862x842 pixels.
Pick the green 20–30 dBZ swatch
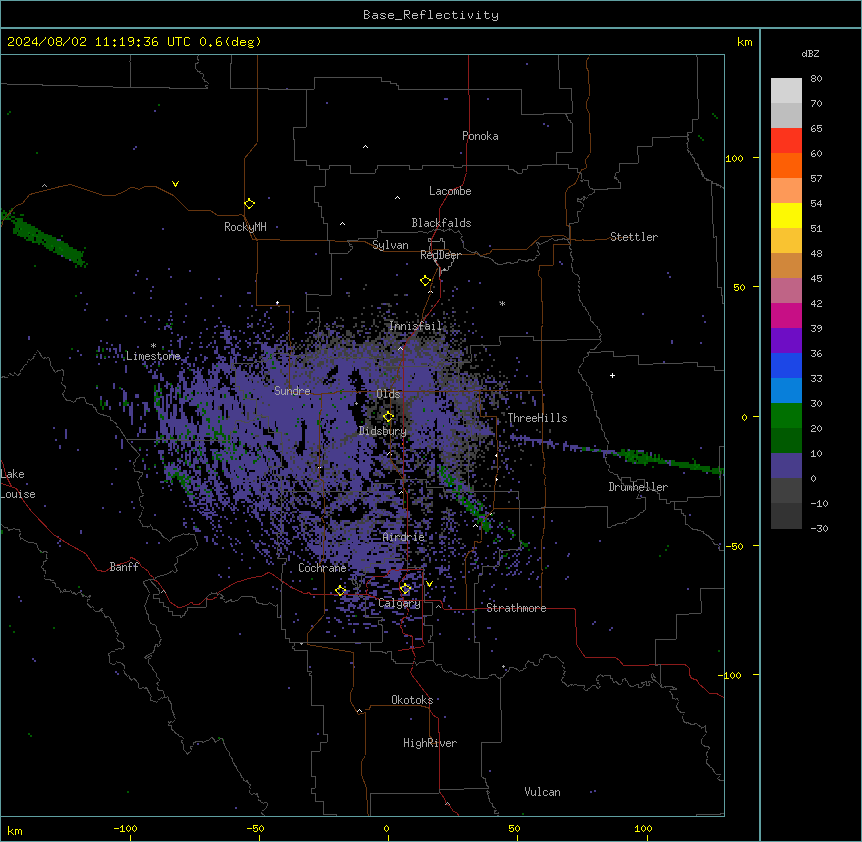786,416
